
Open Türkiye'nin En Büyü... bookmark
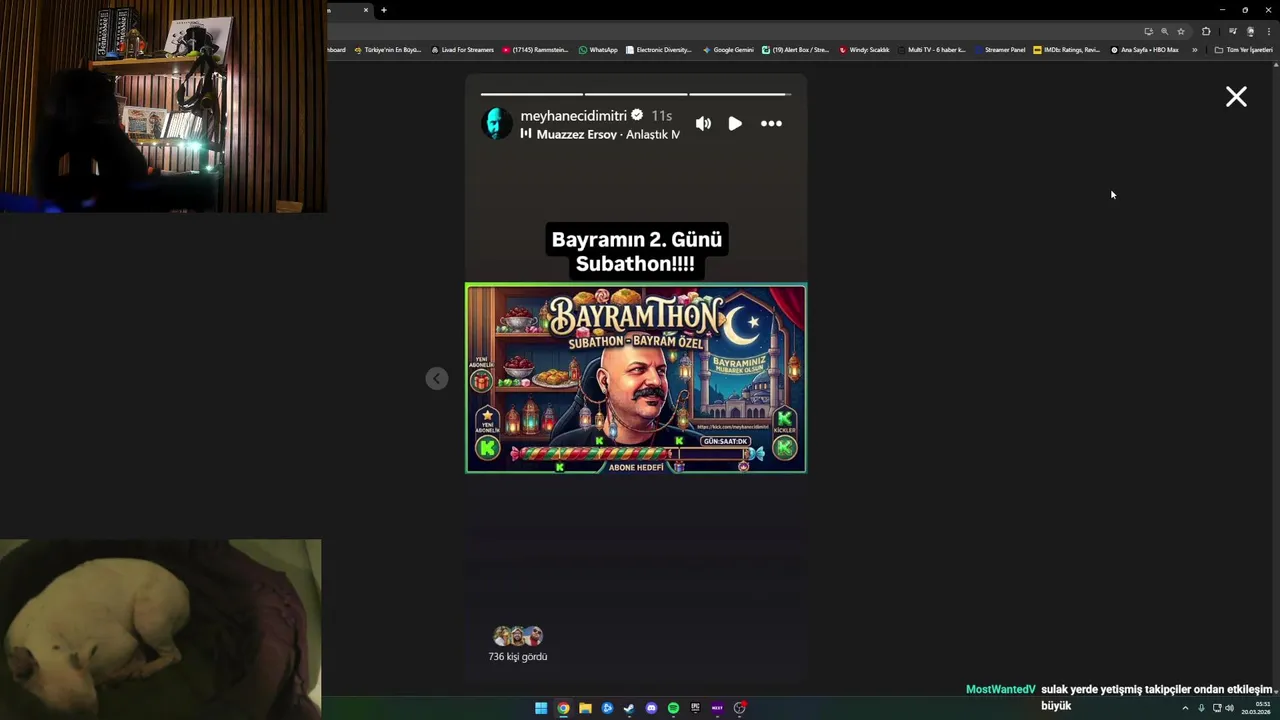(x=388, y=49)
